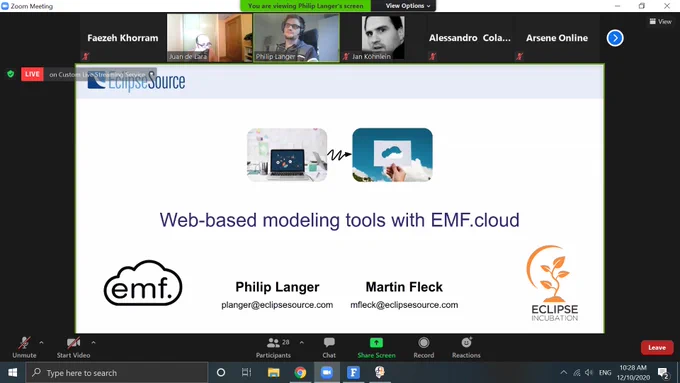Screen dimensions: 680x383
Task: Open Cortana circle icon in taskbar
Action: click(x=221, y=373)
